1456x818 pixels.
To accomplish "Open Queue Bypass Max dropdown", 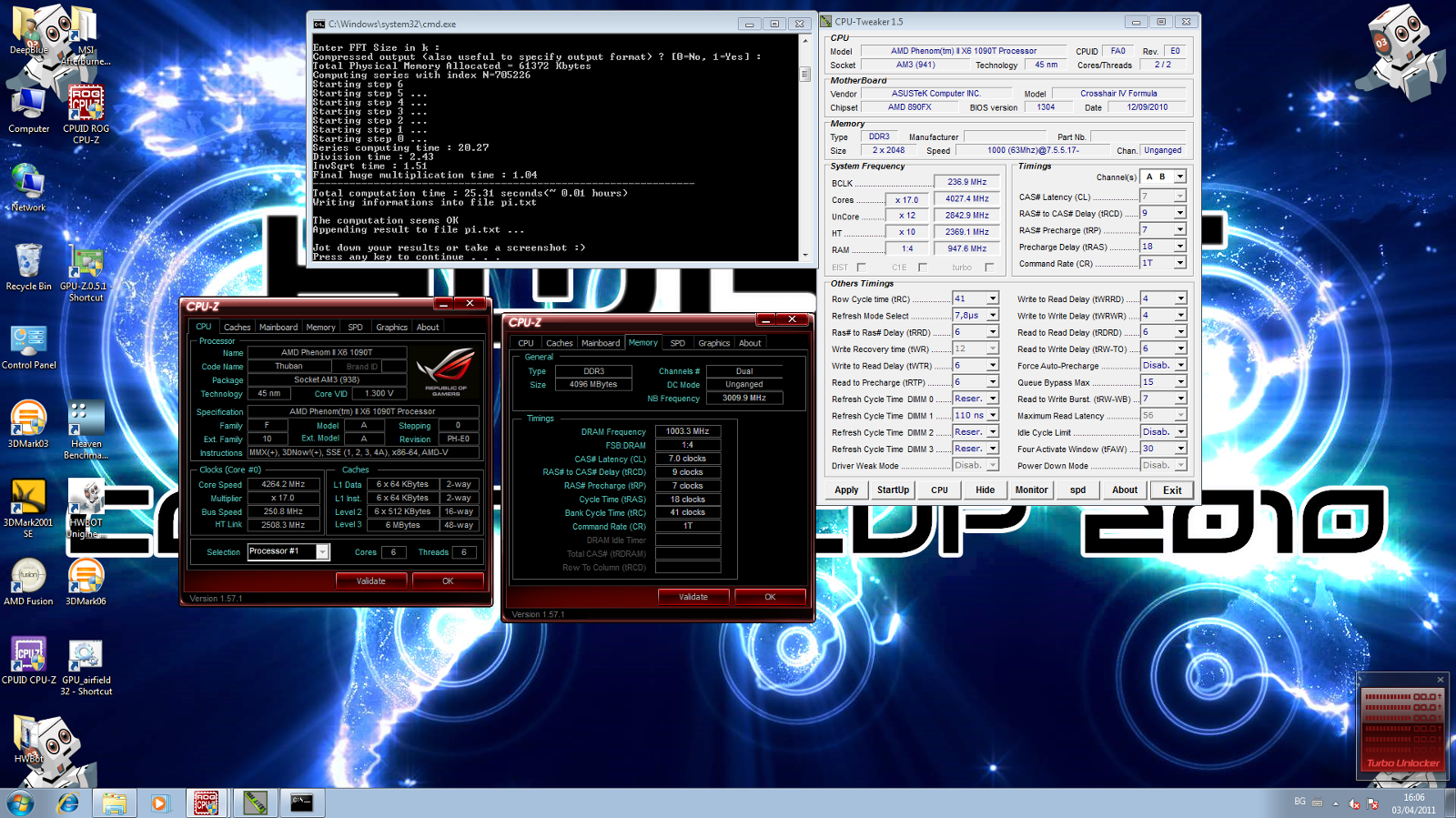I will [x=1180, y=382].
